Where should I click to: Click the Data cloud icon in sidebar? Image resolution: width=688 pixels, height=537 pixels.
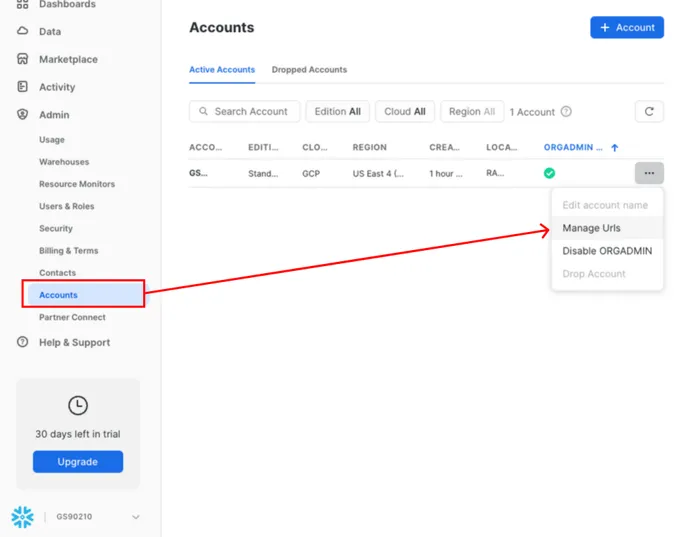[22, 32]
